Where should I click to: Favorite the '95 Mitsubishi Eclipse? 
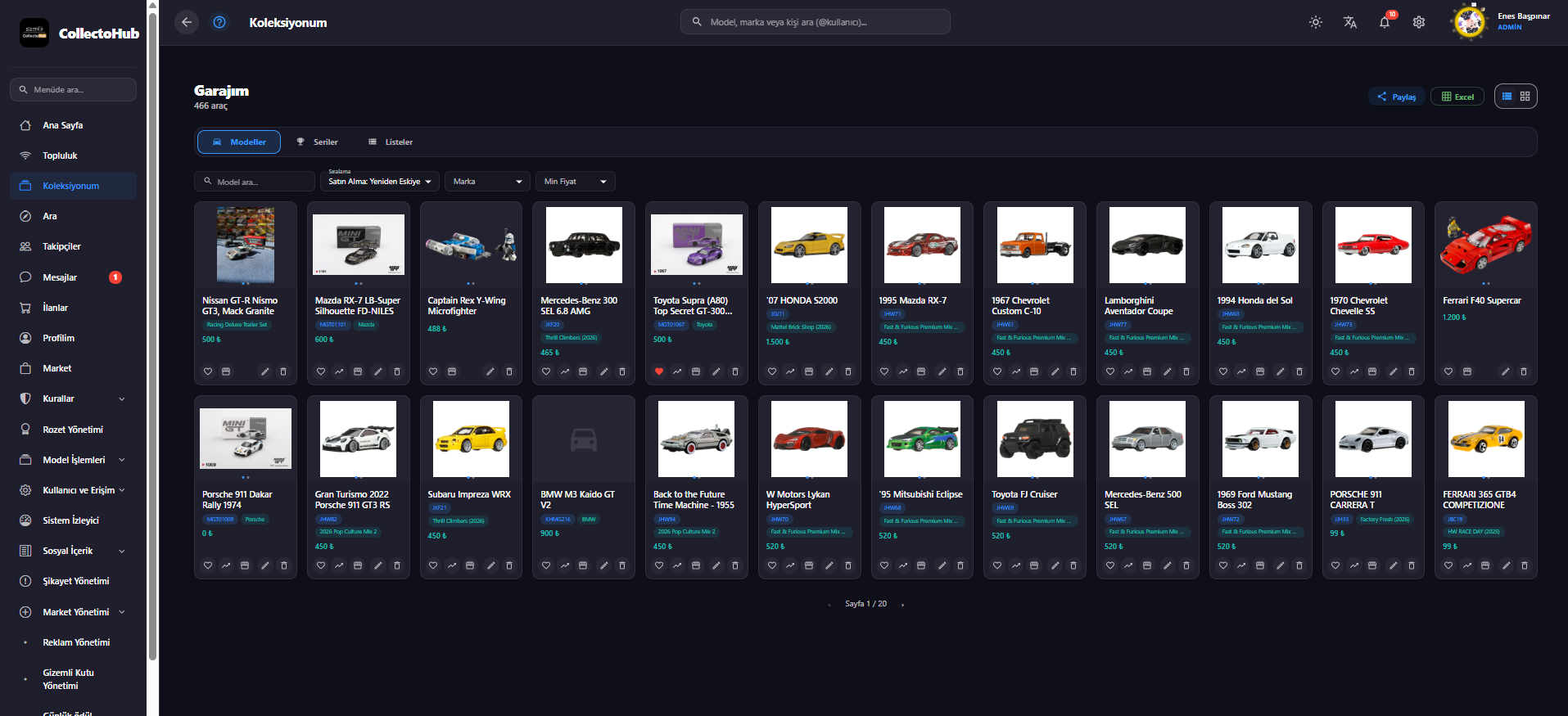click(x=884, y=565)
